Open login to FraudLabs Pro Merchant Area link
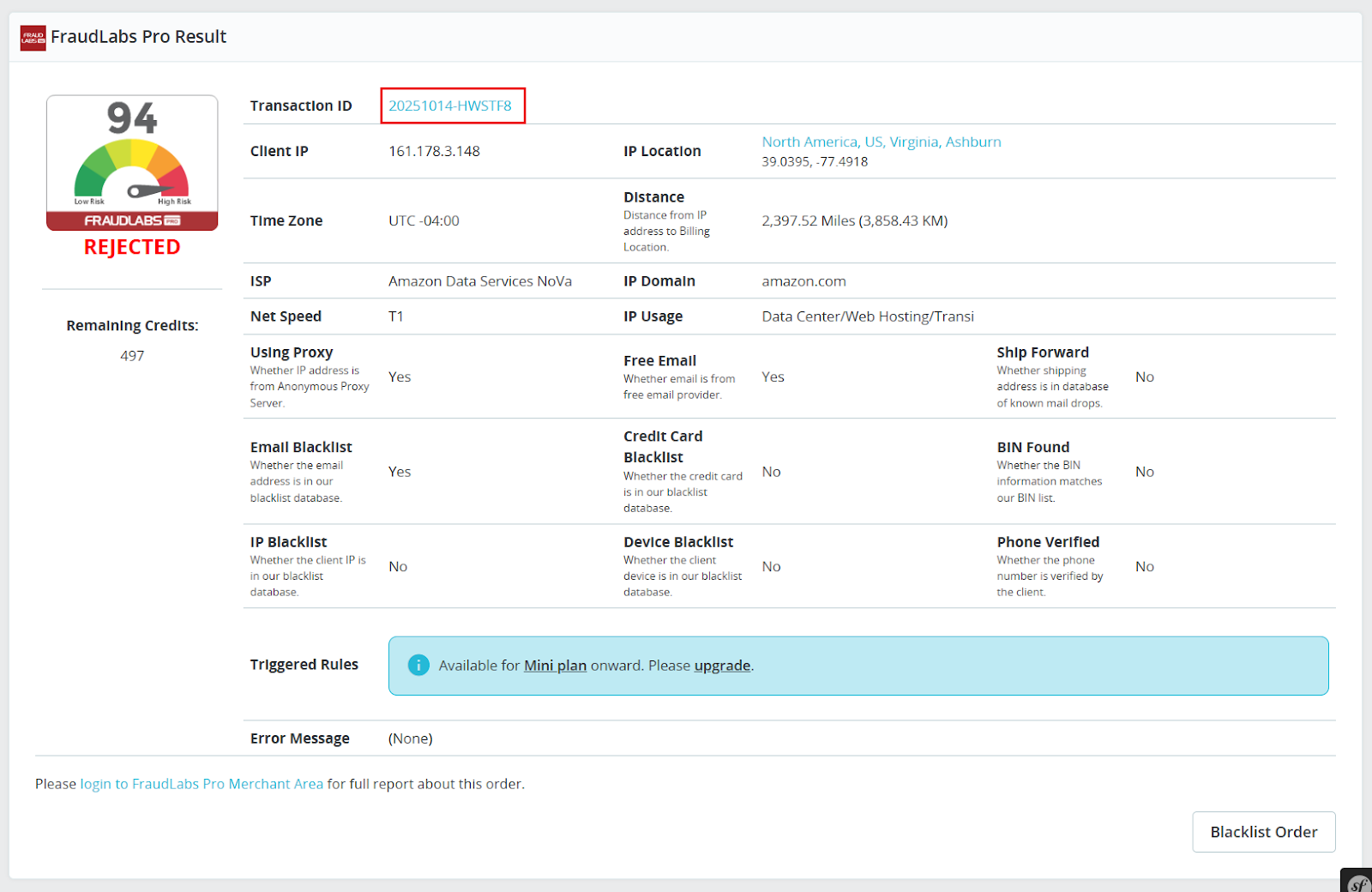 click(202, 784)
